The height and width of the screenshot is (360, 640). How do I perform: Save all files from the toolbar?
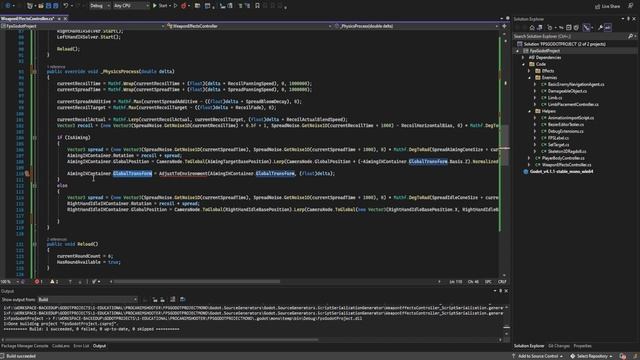(56, 6)
